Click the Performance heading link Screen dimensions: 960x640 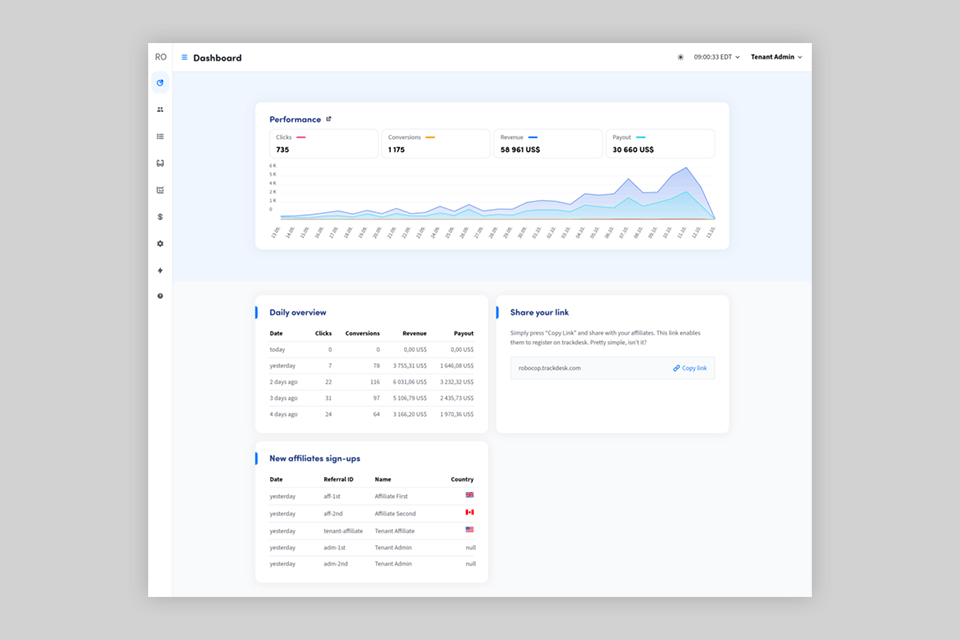tap(295, 119)
